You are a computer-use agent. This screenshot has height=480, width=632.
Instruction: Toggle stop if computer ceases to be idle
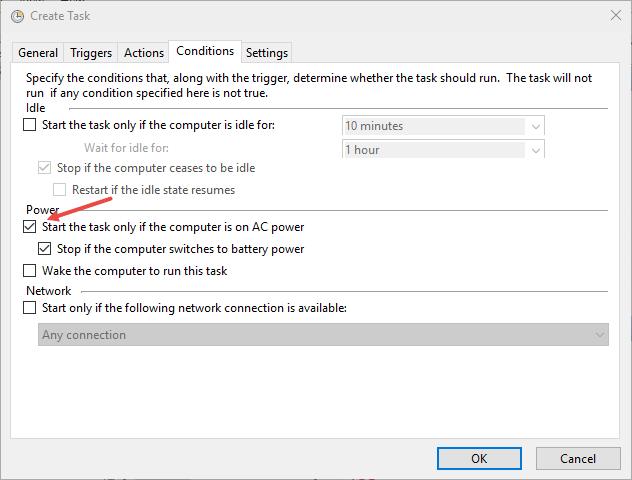coord(45,168)
